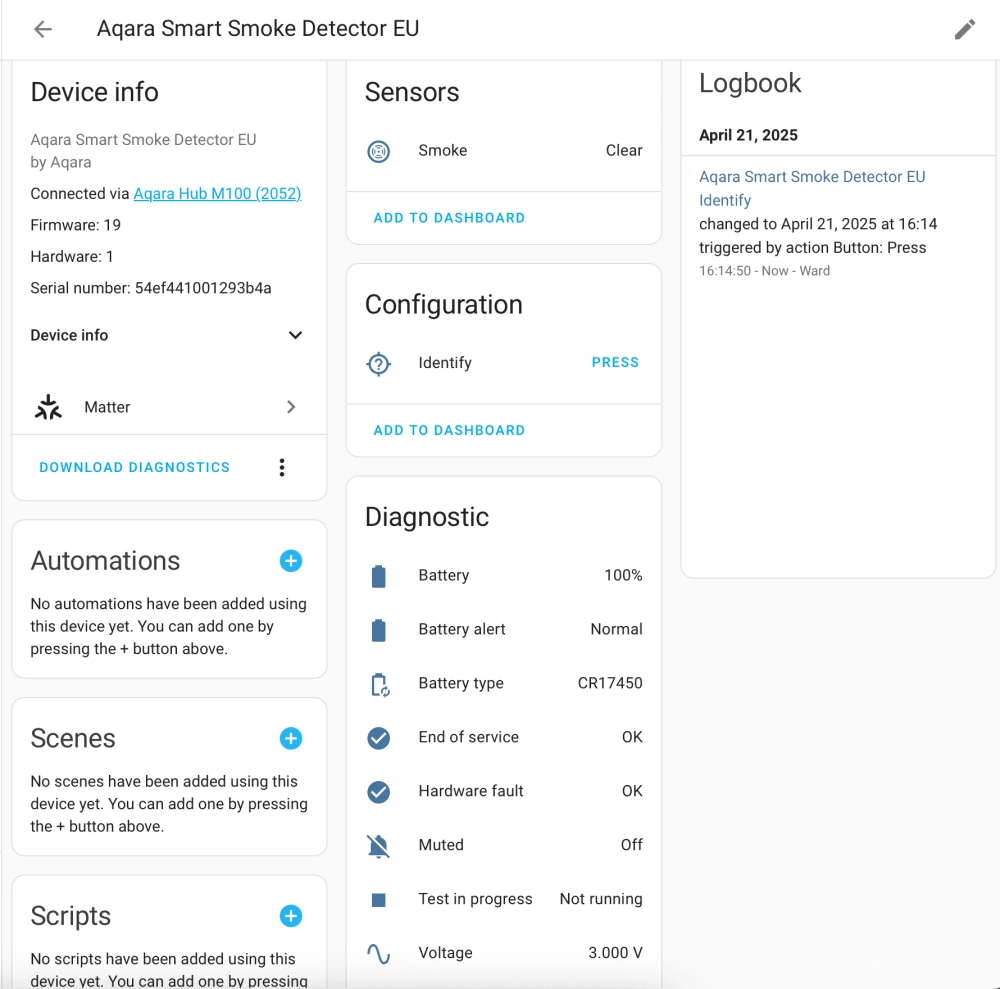This screenshot has width=1000, height=989.
Task: Open the Identify logbook entry link
Action: 725,200
